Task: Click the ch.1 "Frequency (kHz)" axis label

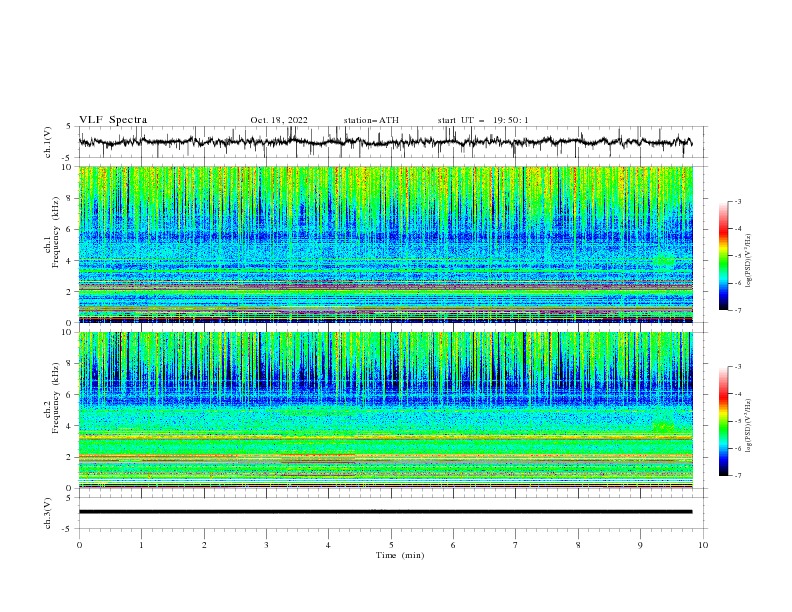Action: [x=56, y=233]
